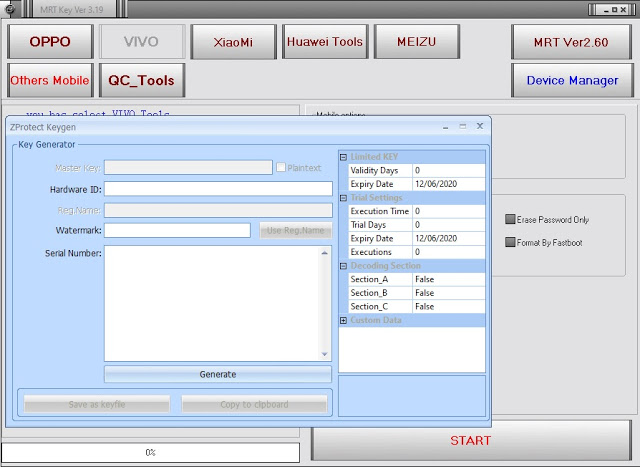This screenshot has height=467, width=640.
Task: Click the 0% progress bar
Action: (x=150, y=452)
